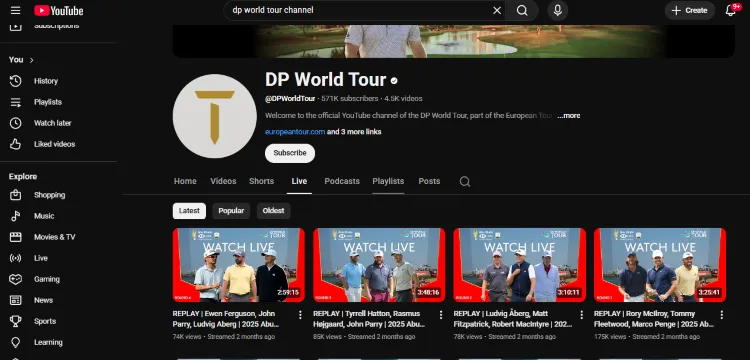Switch to the Home tab
Image resolution: width=750 pixels, height=360 pixels.
pos(185,181)
